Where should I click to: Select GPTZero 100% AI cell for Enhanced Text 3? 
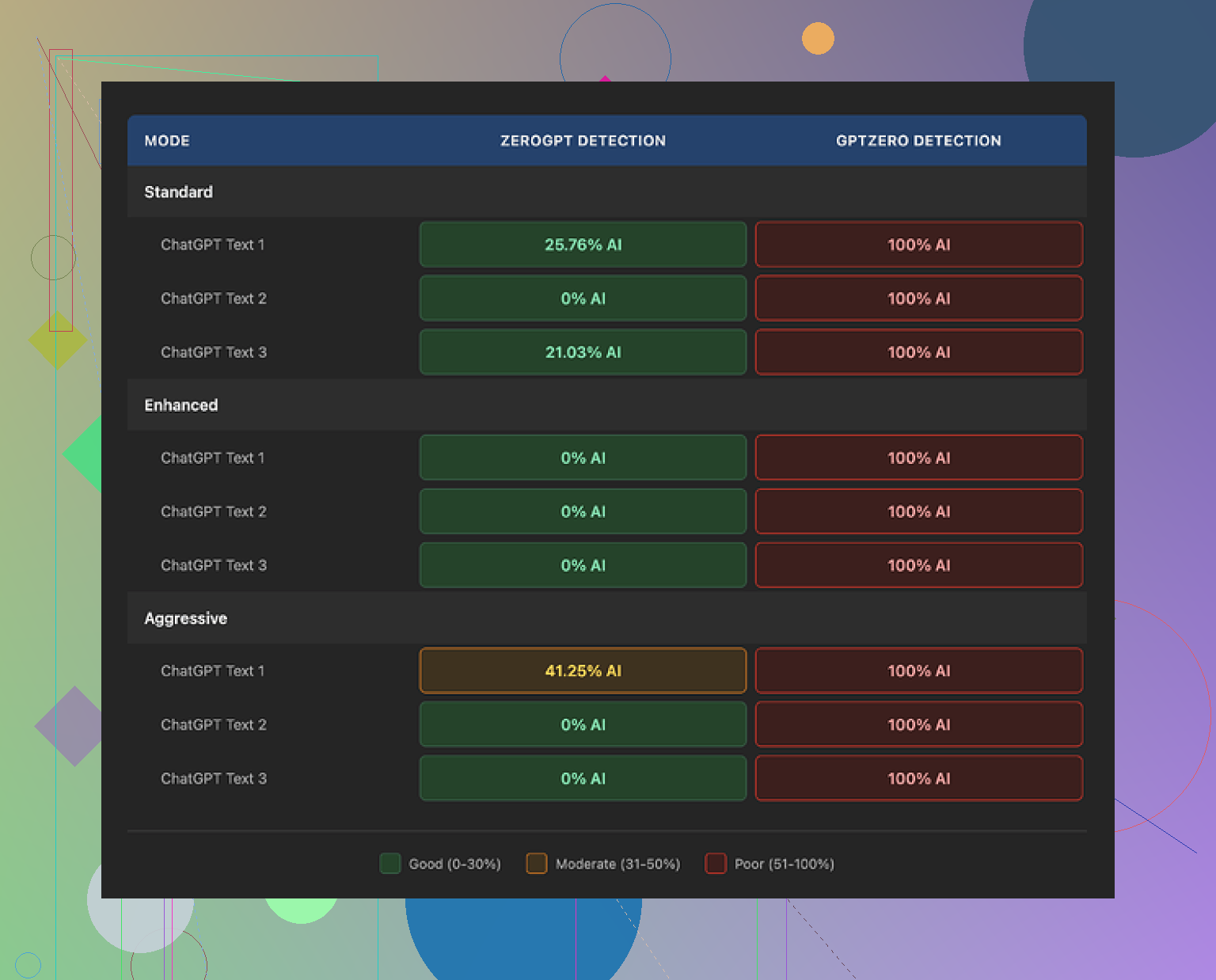coord(918,565)
